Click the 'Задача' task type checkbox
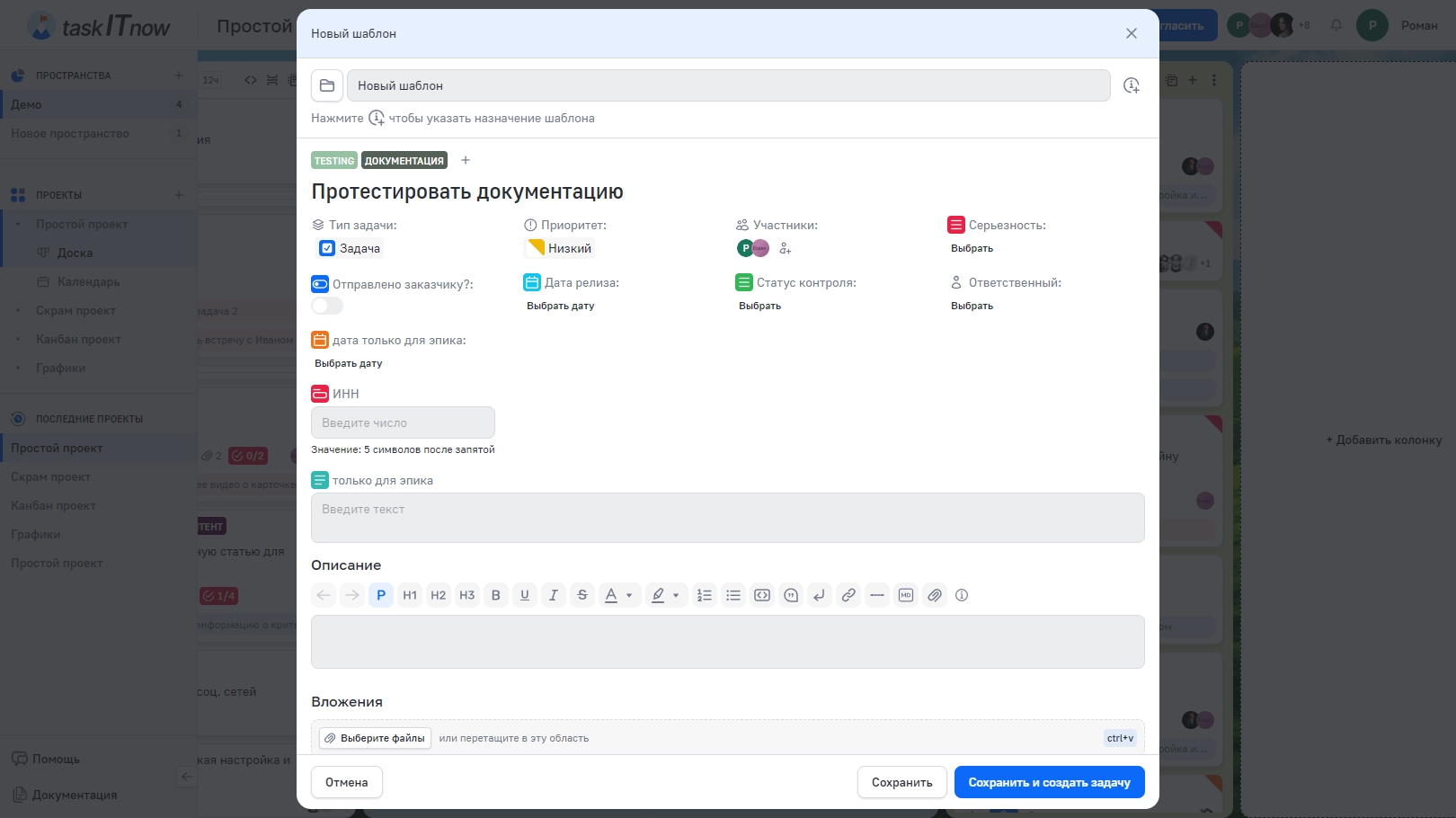 tap(328, 249)
